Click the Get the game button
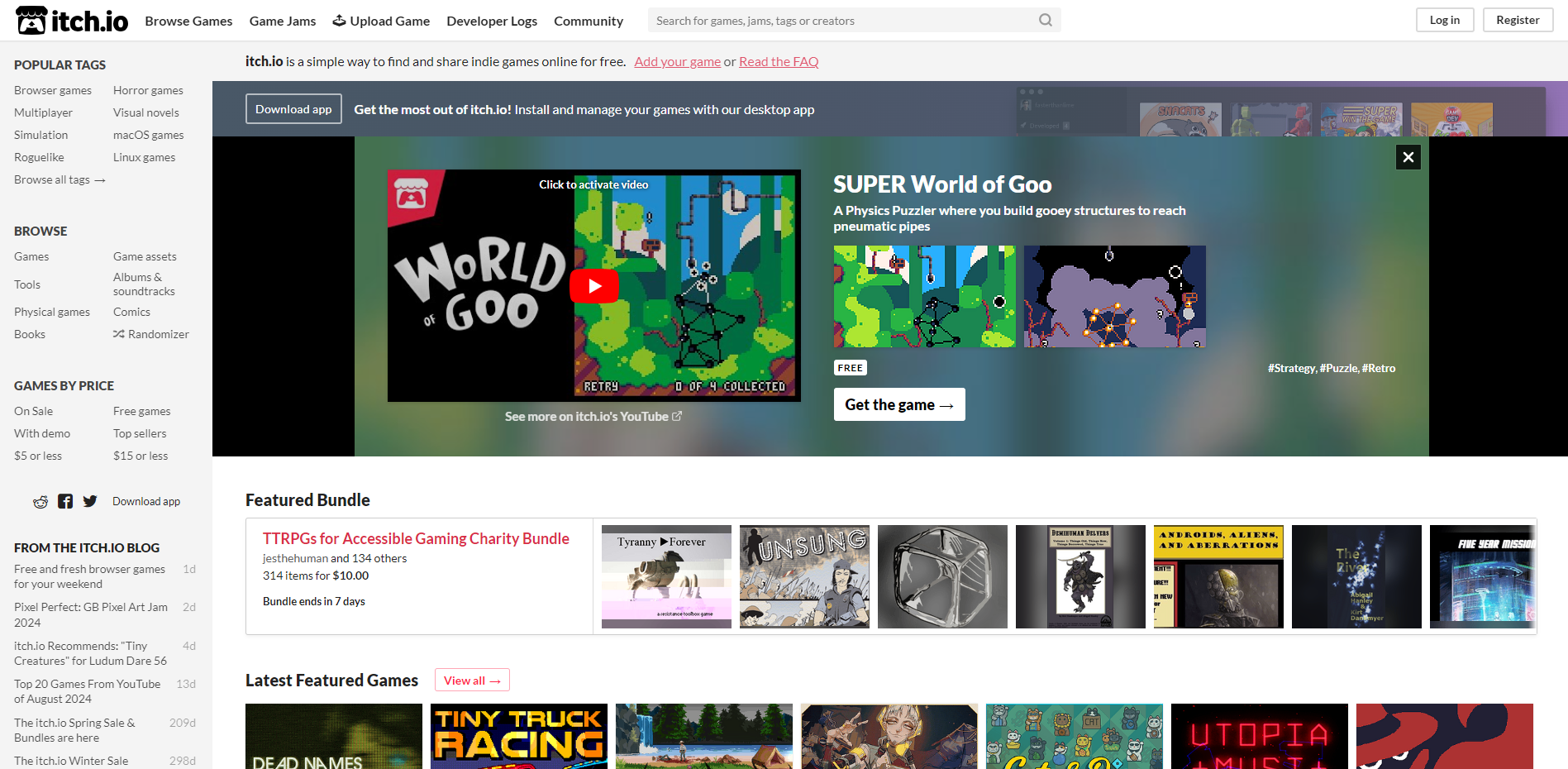Screen dimensions: 1568x769 (x=898, y=404)
